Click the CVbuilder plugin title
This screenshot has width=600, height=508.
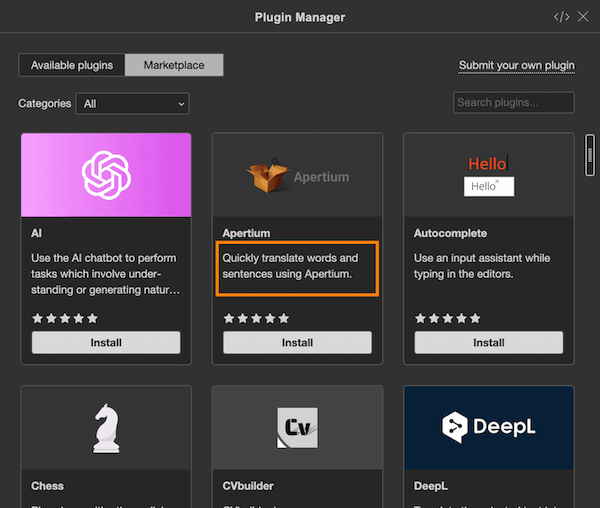248,486
